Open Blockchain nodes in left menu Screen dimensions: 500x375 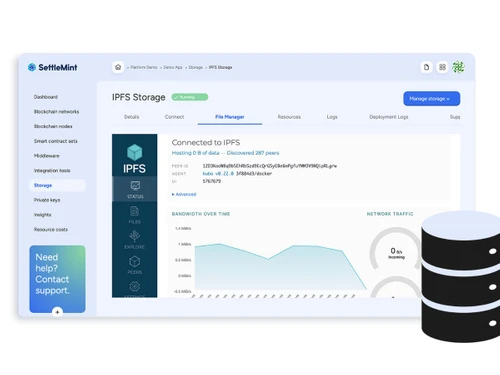pos(53,126)
